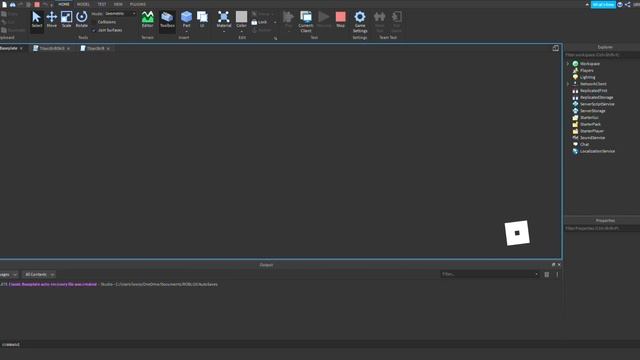This screenshot has width=640, height=360.
Task: Click the share icon at top right
Action: (628, 4)
